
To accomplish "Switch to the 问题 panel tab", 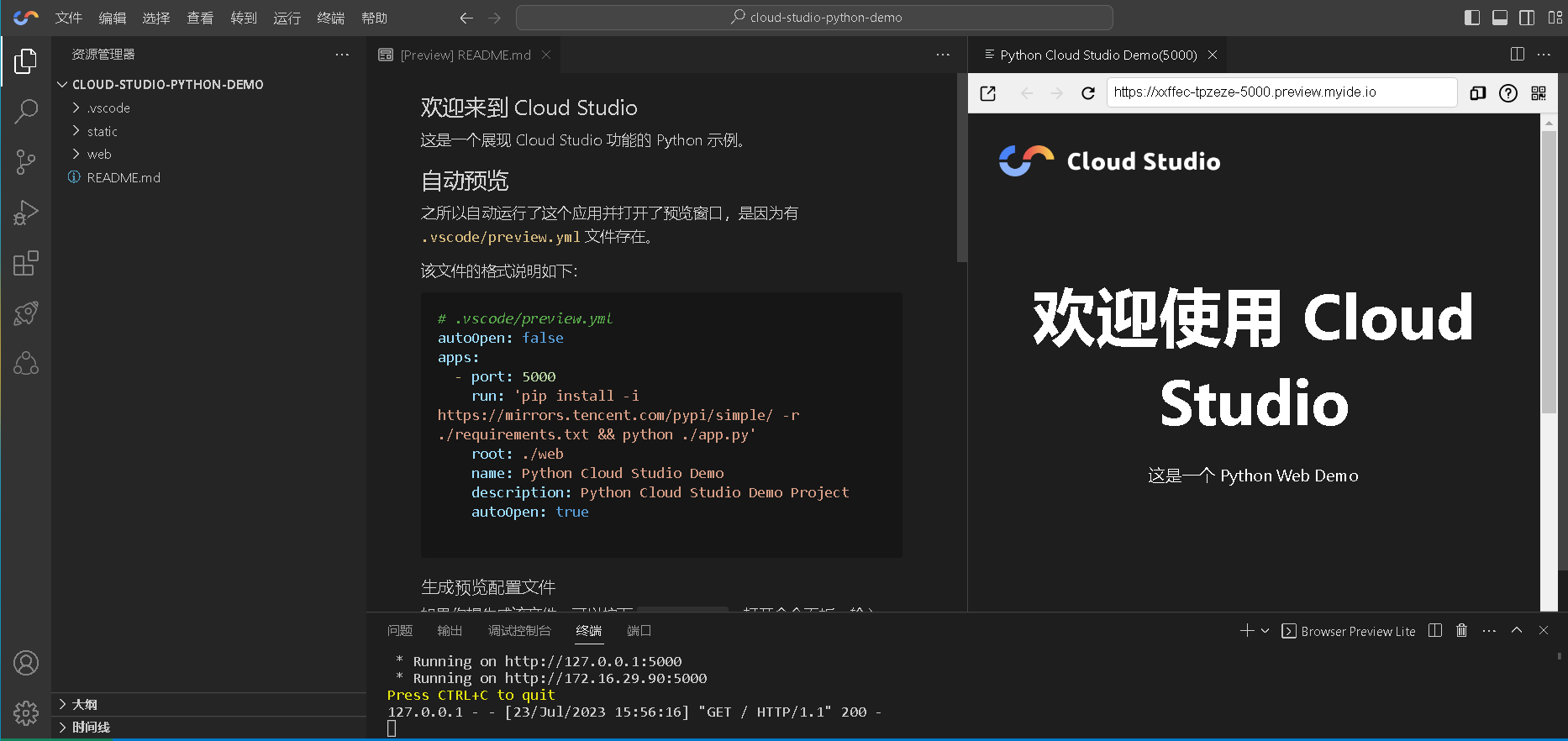I will coord(400,631).
